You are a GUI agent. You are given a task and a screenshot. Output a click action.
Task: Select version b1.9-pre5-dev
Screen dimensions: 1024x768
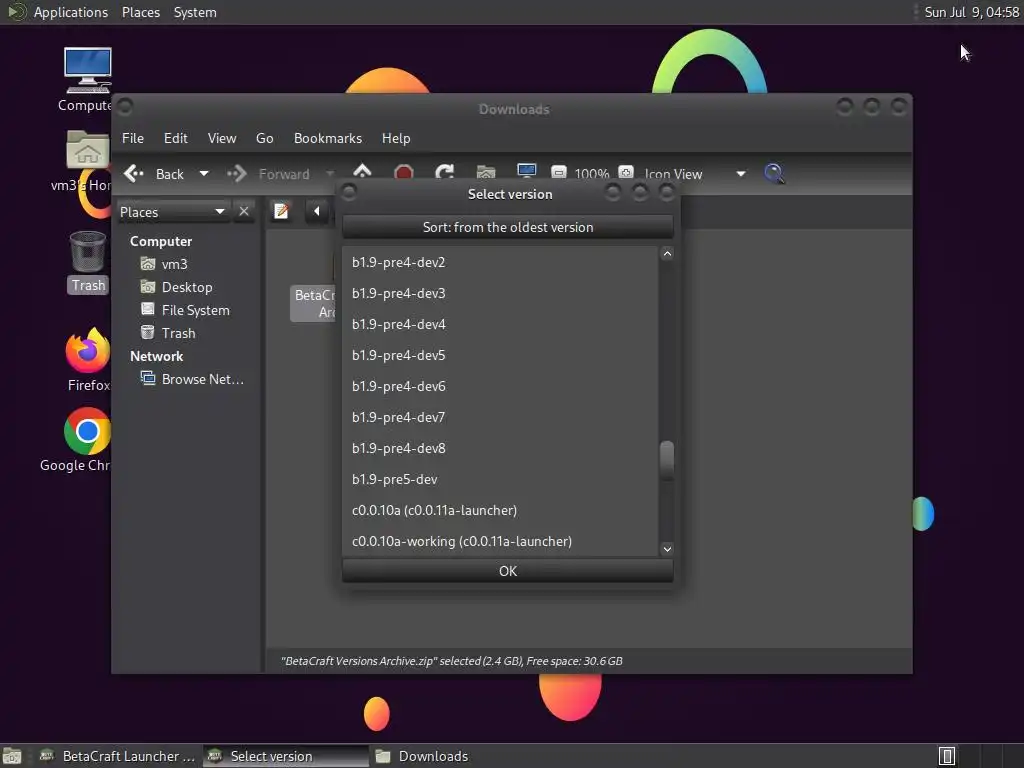click(x=500, y=479)
